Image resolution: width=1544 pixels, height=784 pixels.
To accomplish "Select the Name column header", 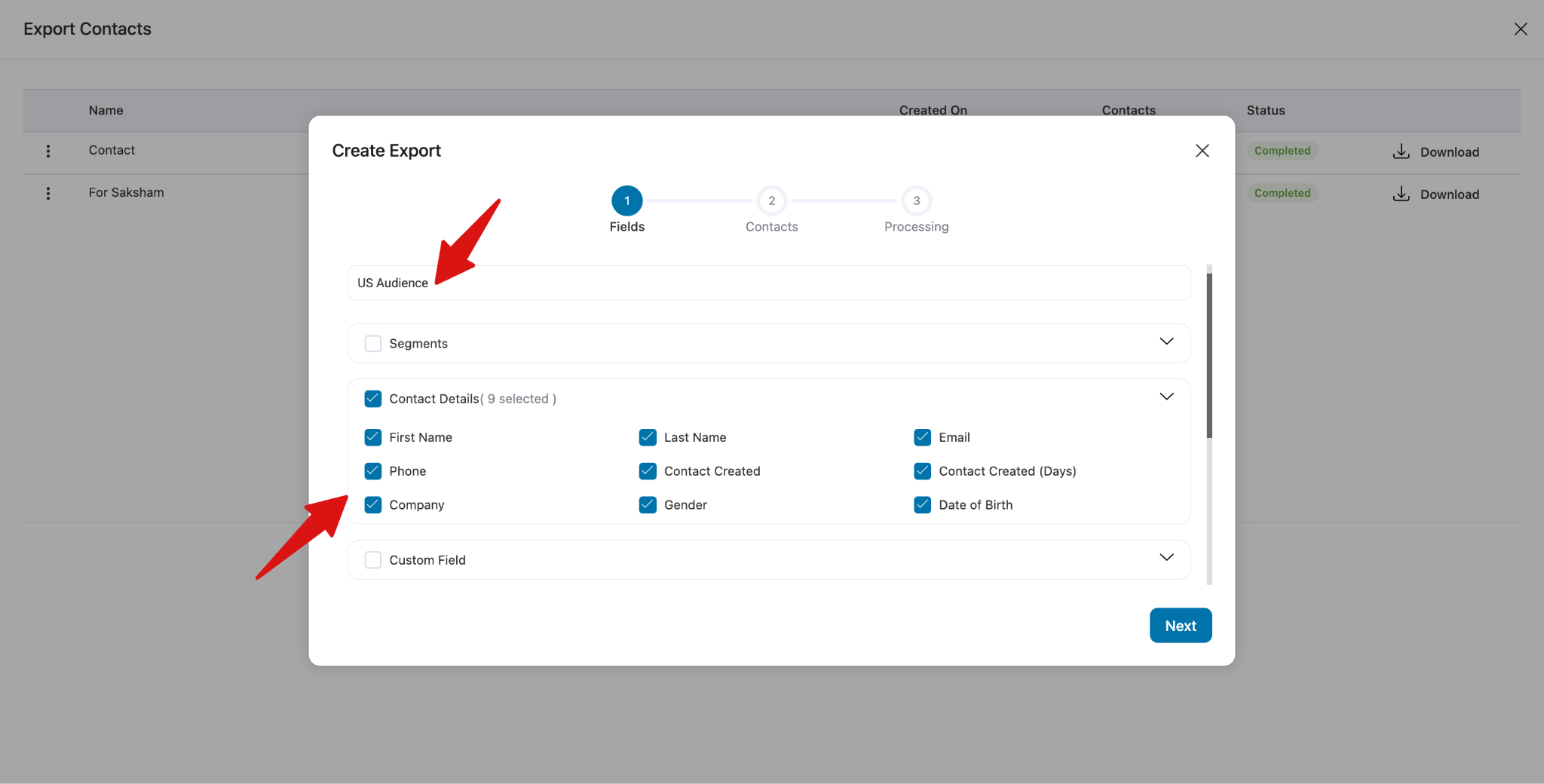I will [106, 110].
